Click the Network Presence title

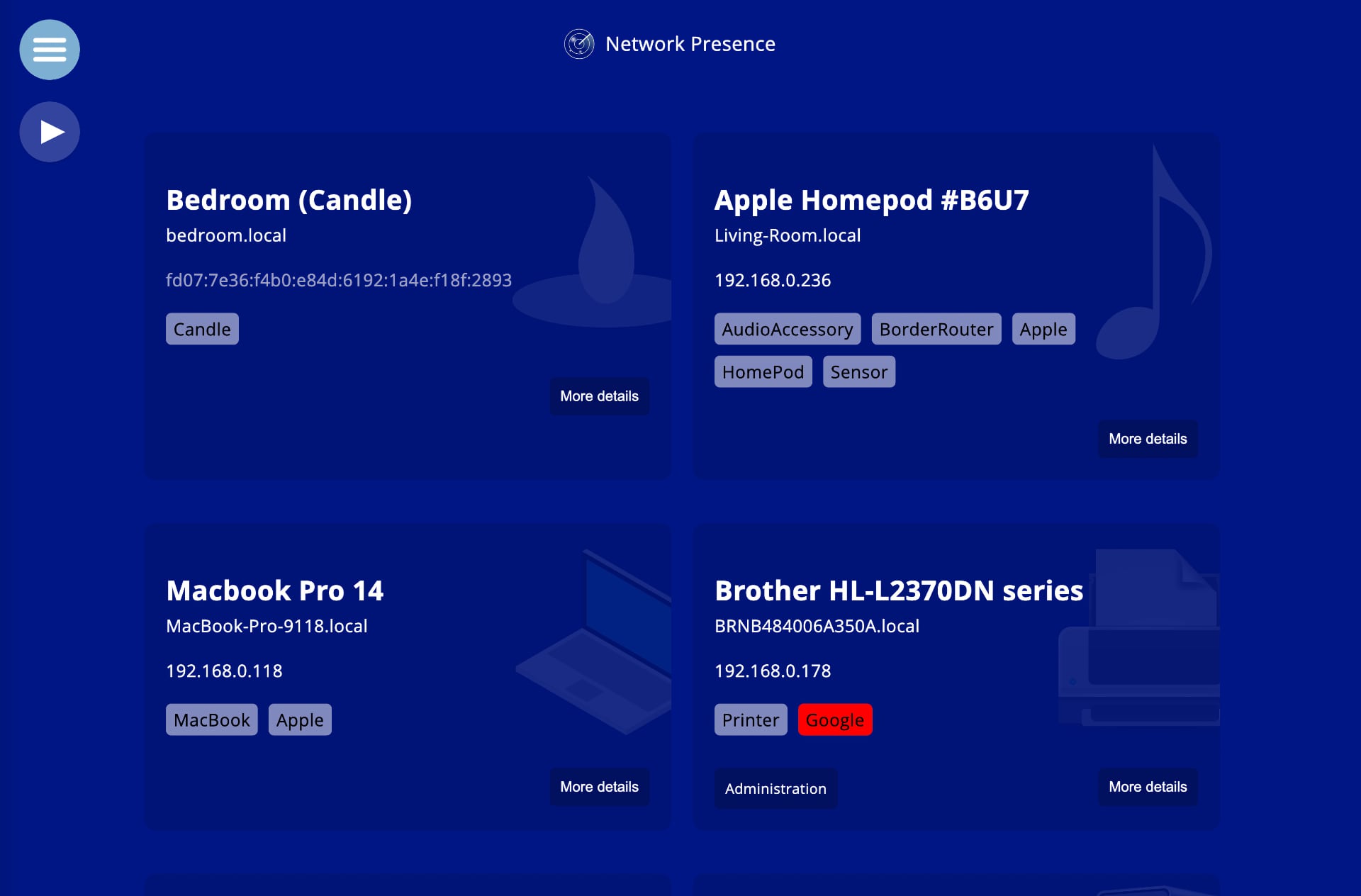pos(690,44)
